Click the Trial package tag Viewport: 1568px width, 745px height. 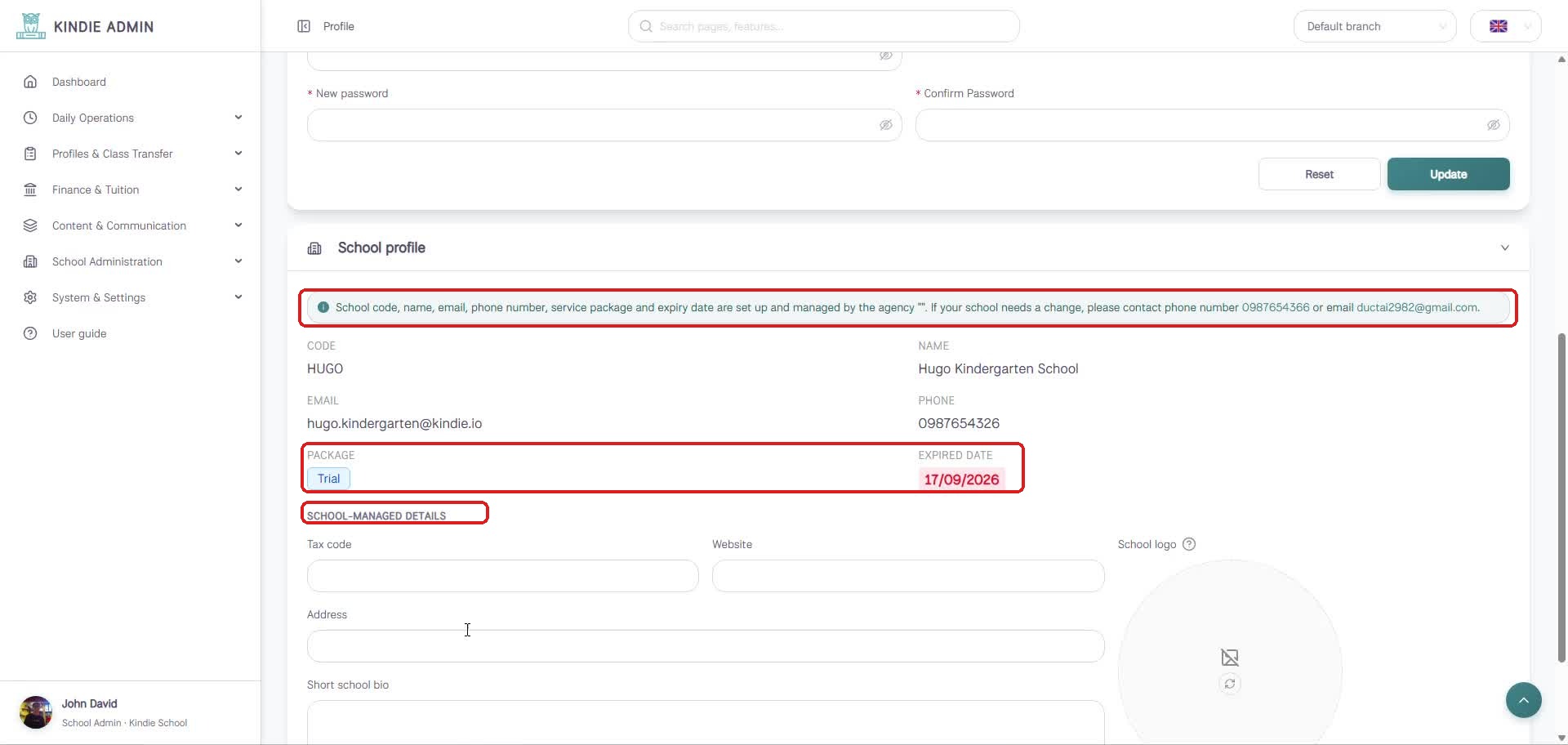[328, 479]
